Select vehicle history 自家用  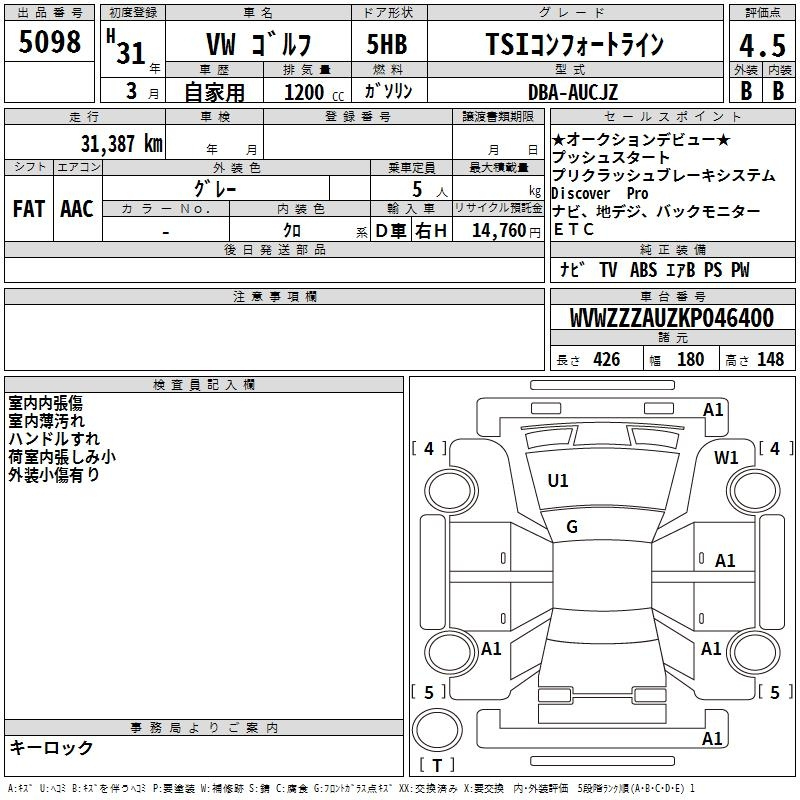(x=214, y=92)
